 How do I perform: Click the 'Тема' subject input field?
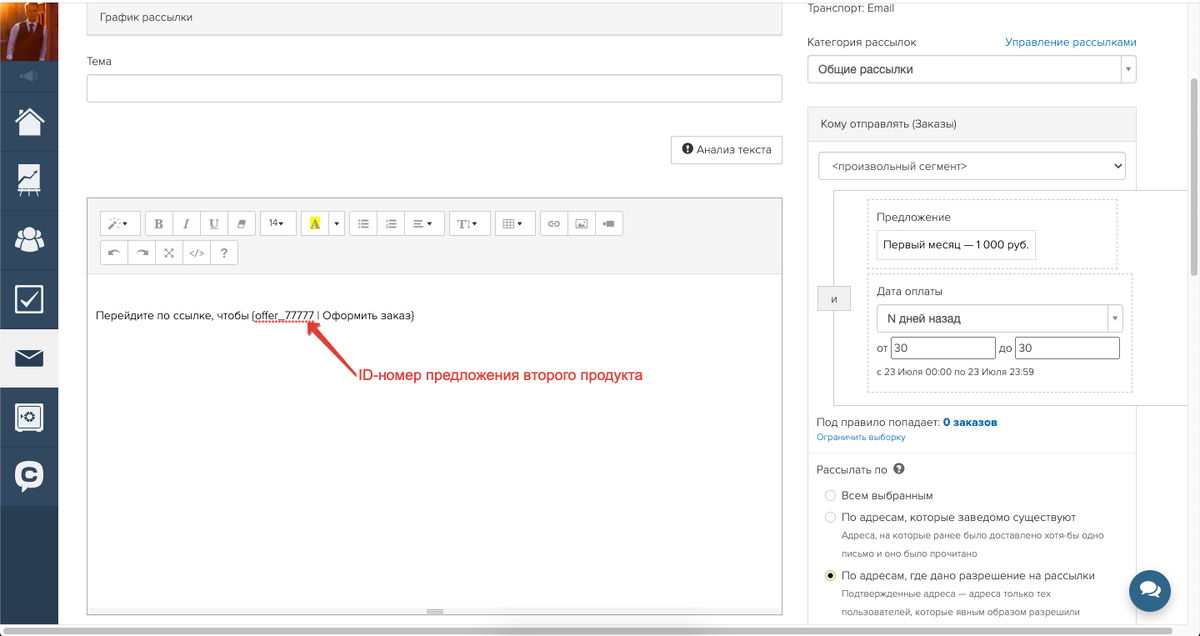click(434, 88)
